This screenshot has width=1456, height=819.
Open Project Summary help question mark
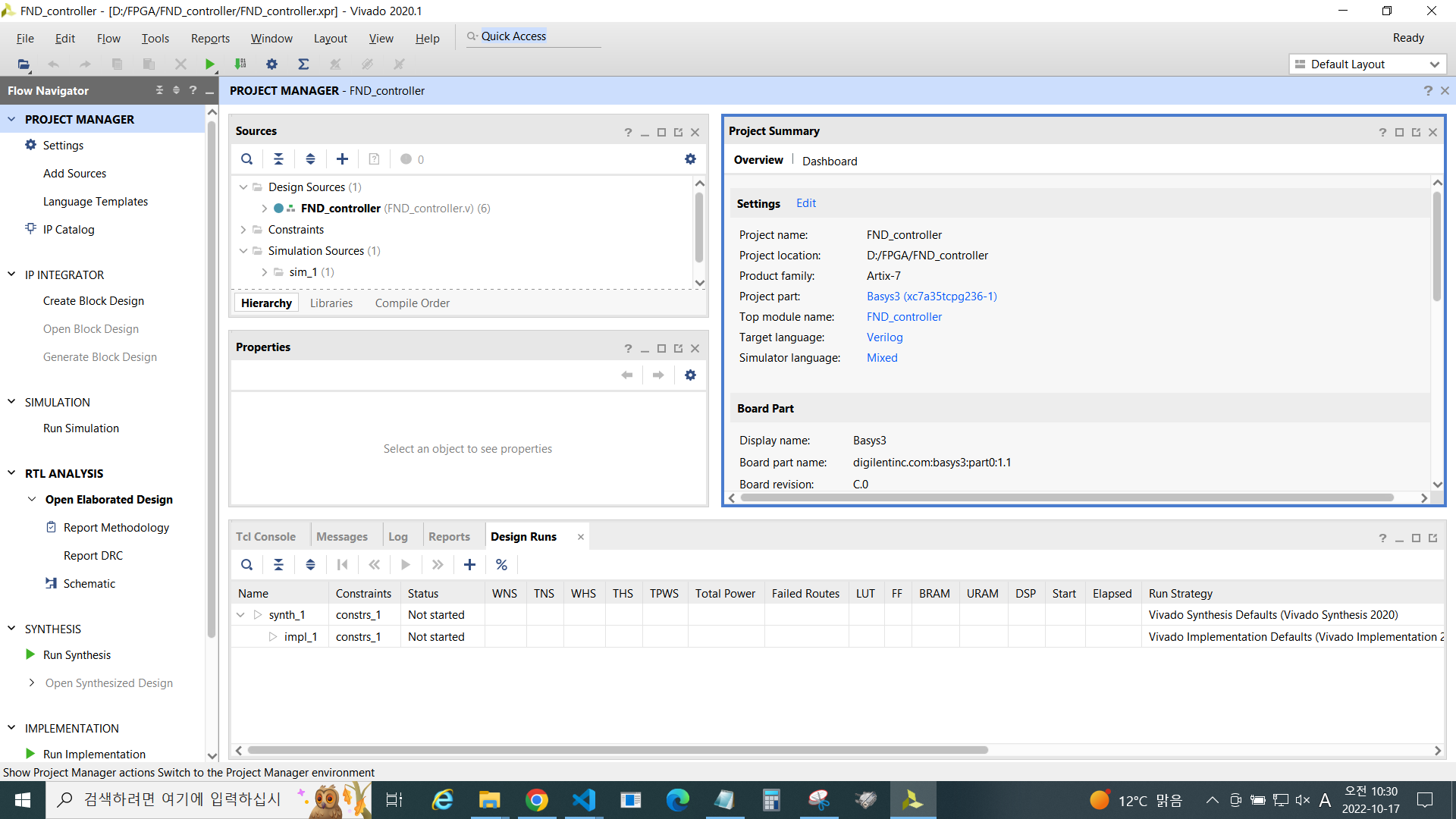coord(1382,132)
